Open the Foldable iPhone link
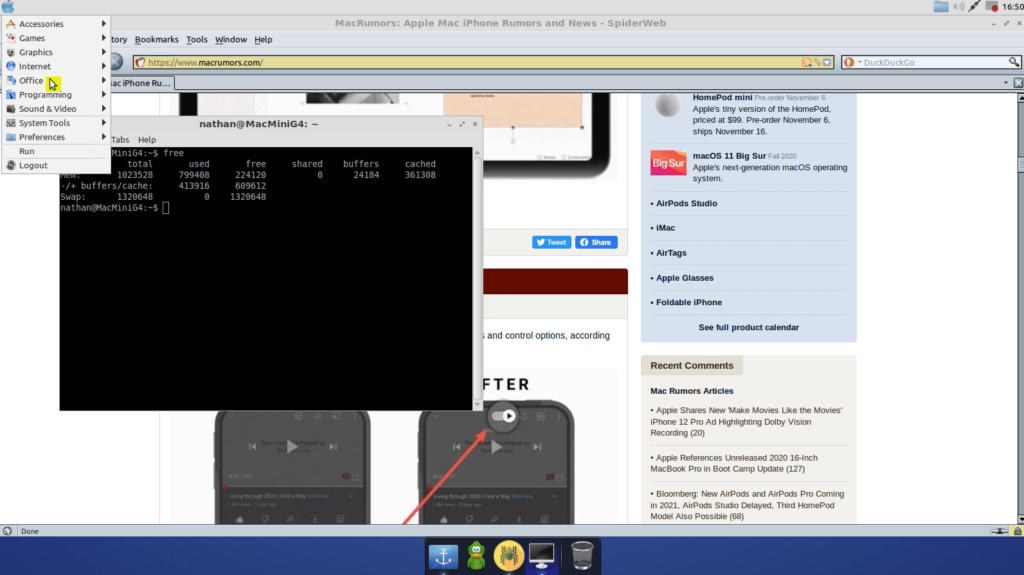1024x575 pixels. click(x=689, y=303)
